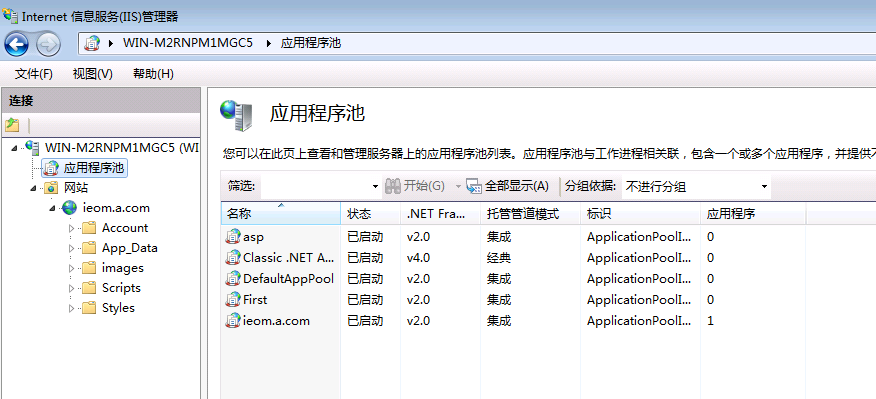Viewport: 876px width, 399px height.
Task: Click the DefaultAppPool row icon
Action: (233, 279)
